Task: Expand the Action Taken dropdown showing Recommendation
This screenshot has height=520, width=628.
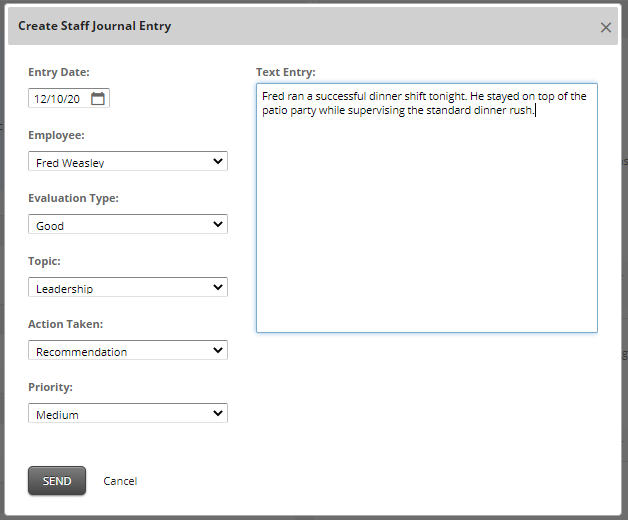Action: [128, 351]
